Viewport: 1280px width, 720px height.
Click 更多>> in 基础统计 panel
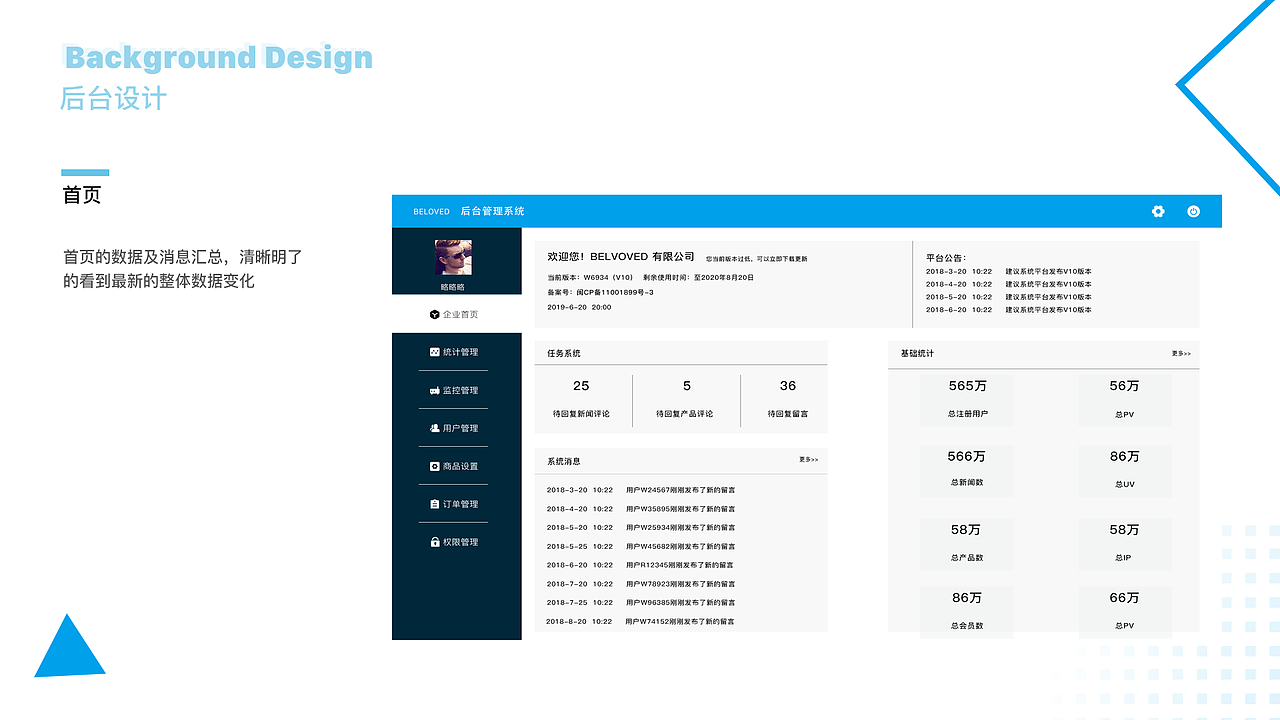[1181, 354]
